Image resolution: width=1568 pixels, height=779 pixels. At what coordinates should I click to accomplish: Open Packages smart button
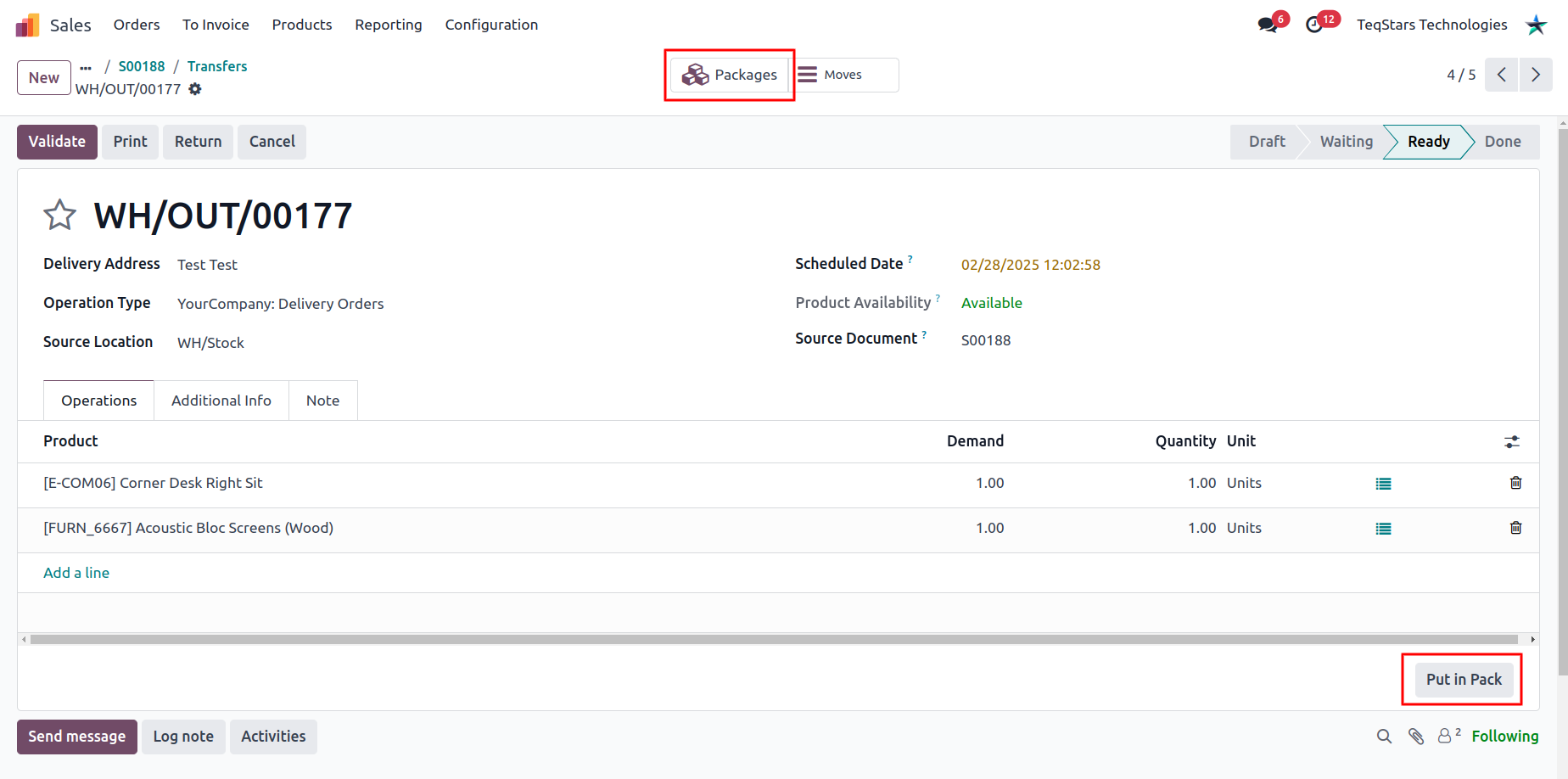coord(730,75)
